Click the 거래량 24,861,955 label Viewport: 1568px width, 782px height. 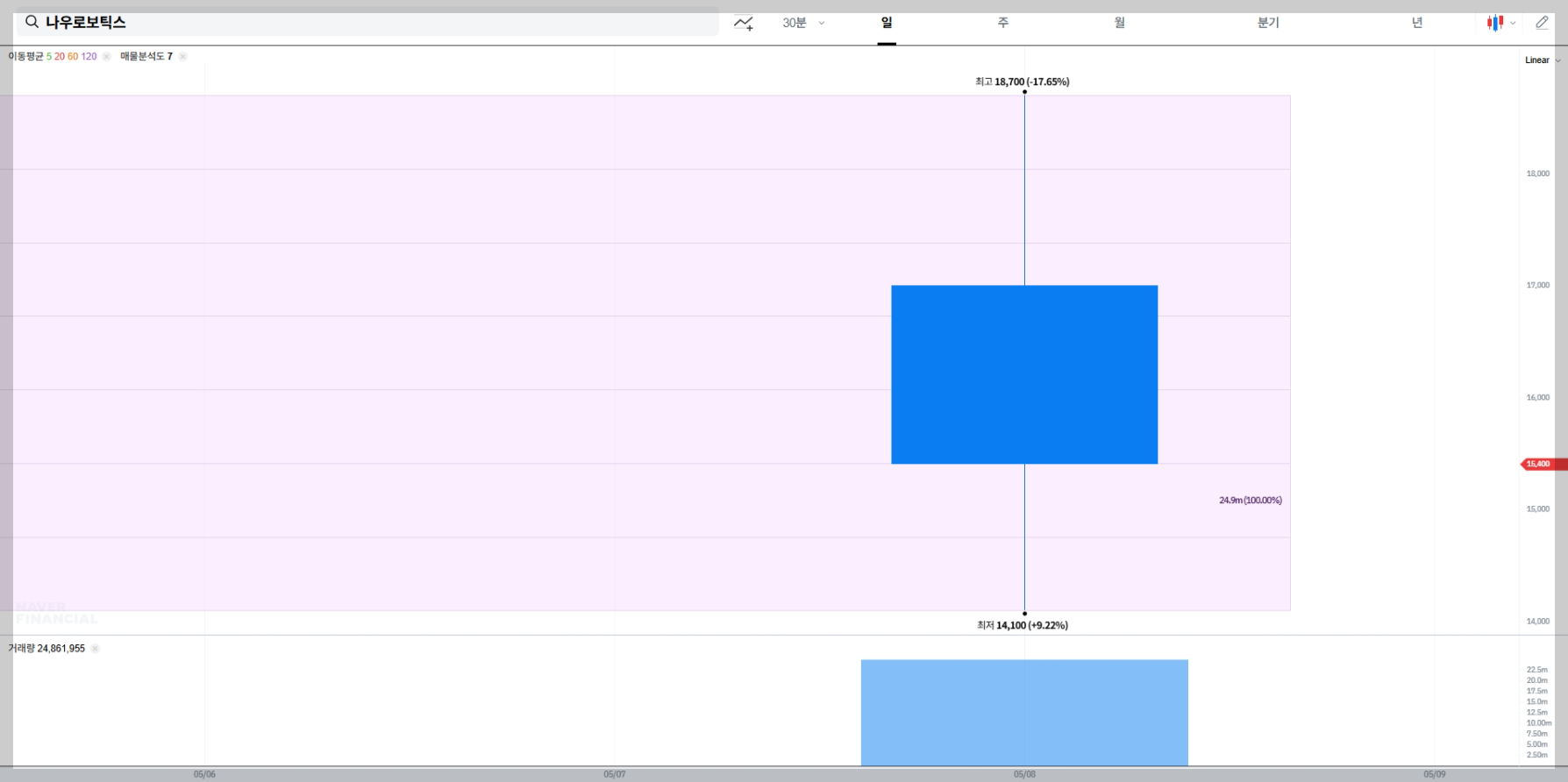46,649
